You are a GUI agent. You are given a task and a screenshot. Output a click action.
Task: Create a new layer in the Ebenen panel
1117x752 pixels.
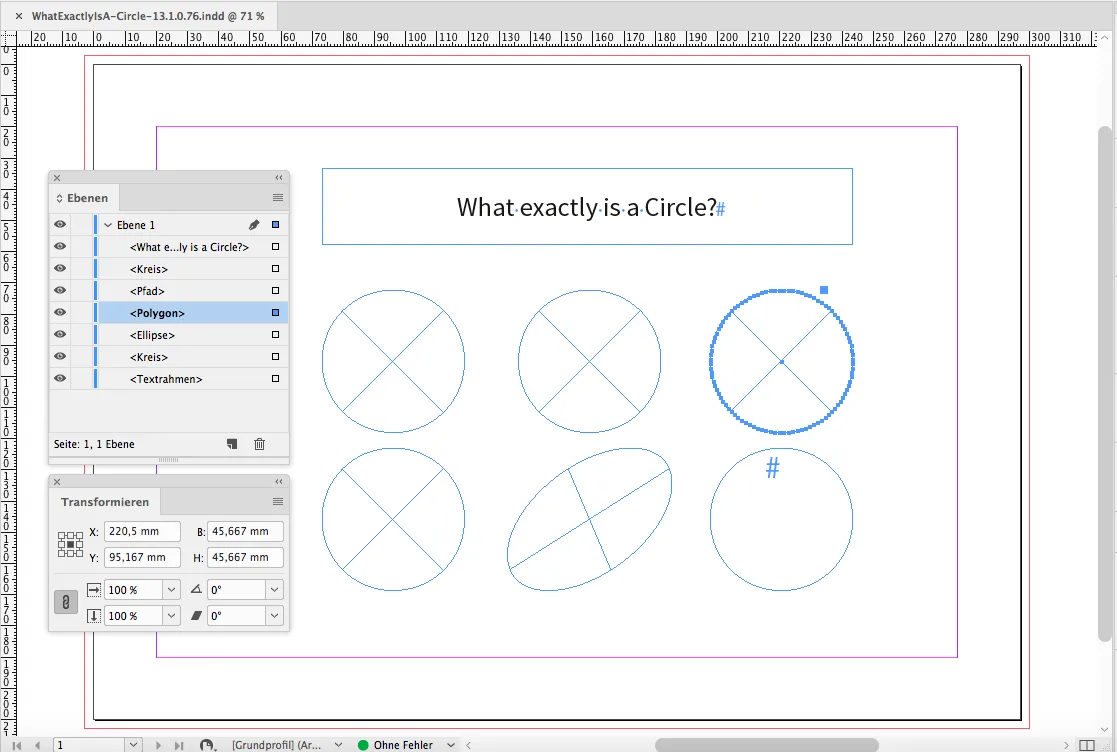pos(231,443)
